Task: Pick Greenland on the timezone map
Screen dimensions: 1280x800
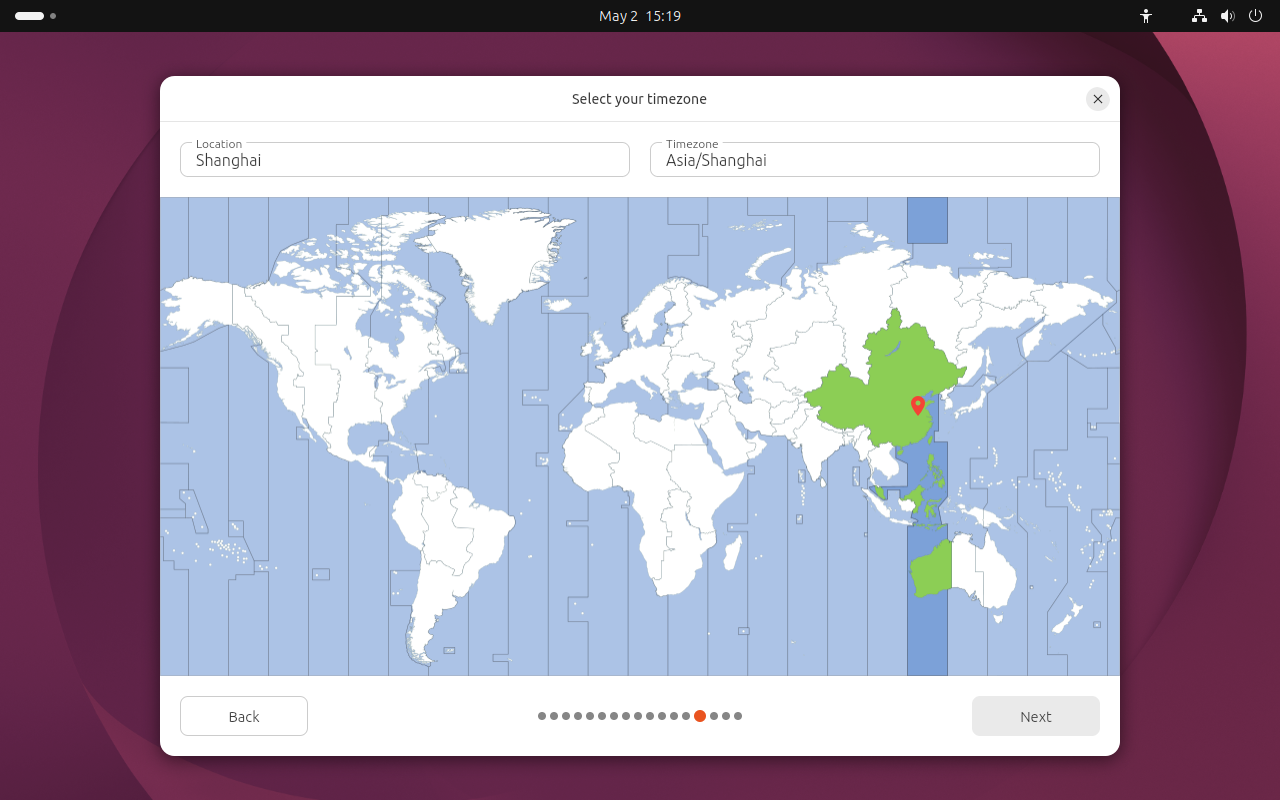Action: click(495, 260)
